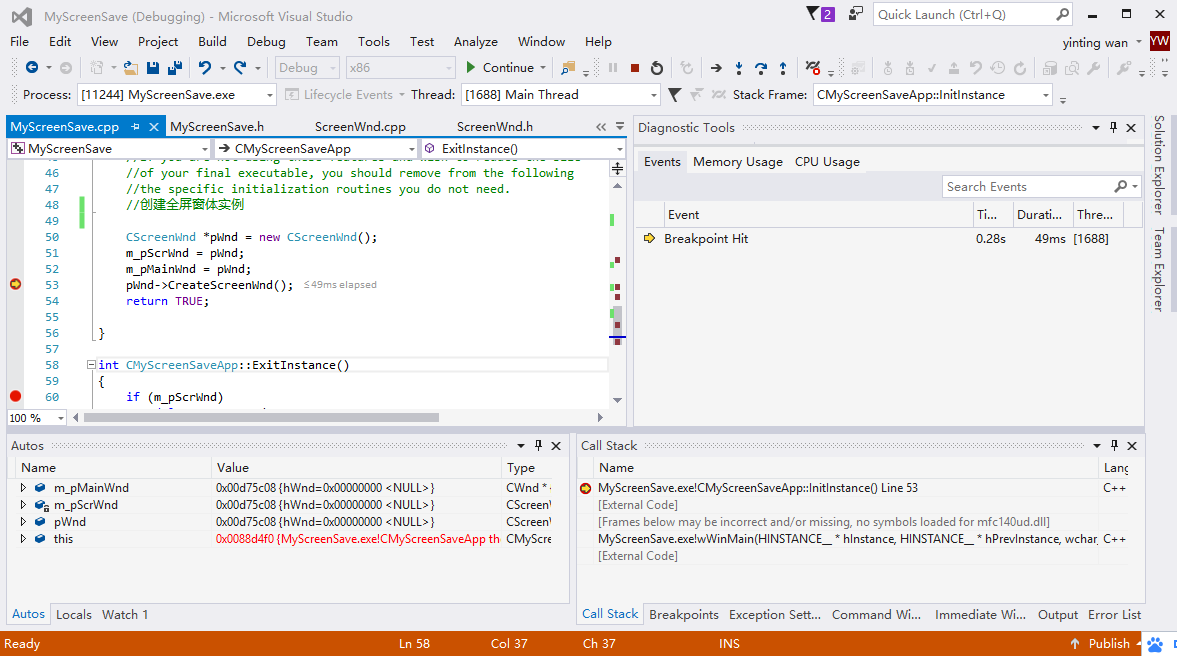Open the Solution Explorer side tab
Screen dimensions: 1177x656
pyautogui.click(x=1160, y=165)
